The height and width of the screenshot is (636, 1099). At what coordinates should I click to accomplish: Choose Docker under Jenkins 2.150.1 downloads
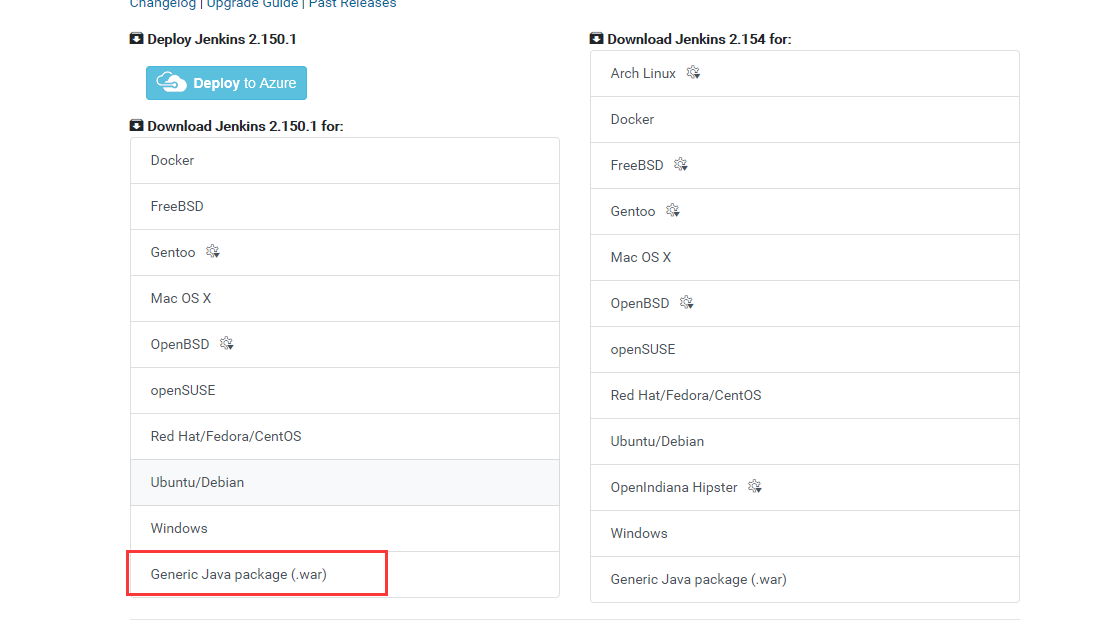173,160
